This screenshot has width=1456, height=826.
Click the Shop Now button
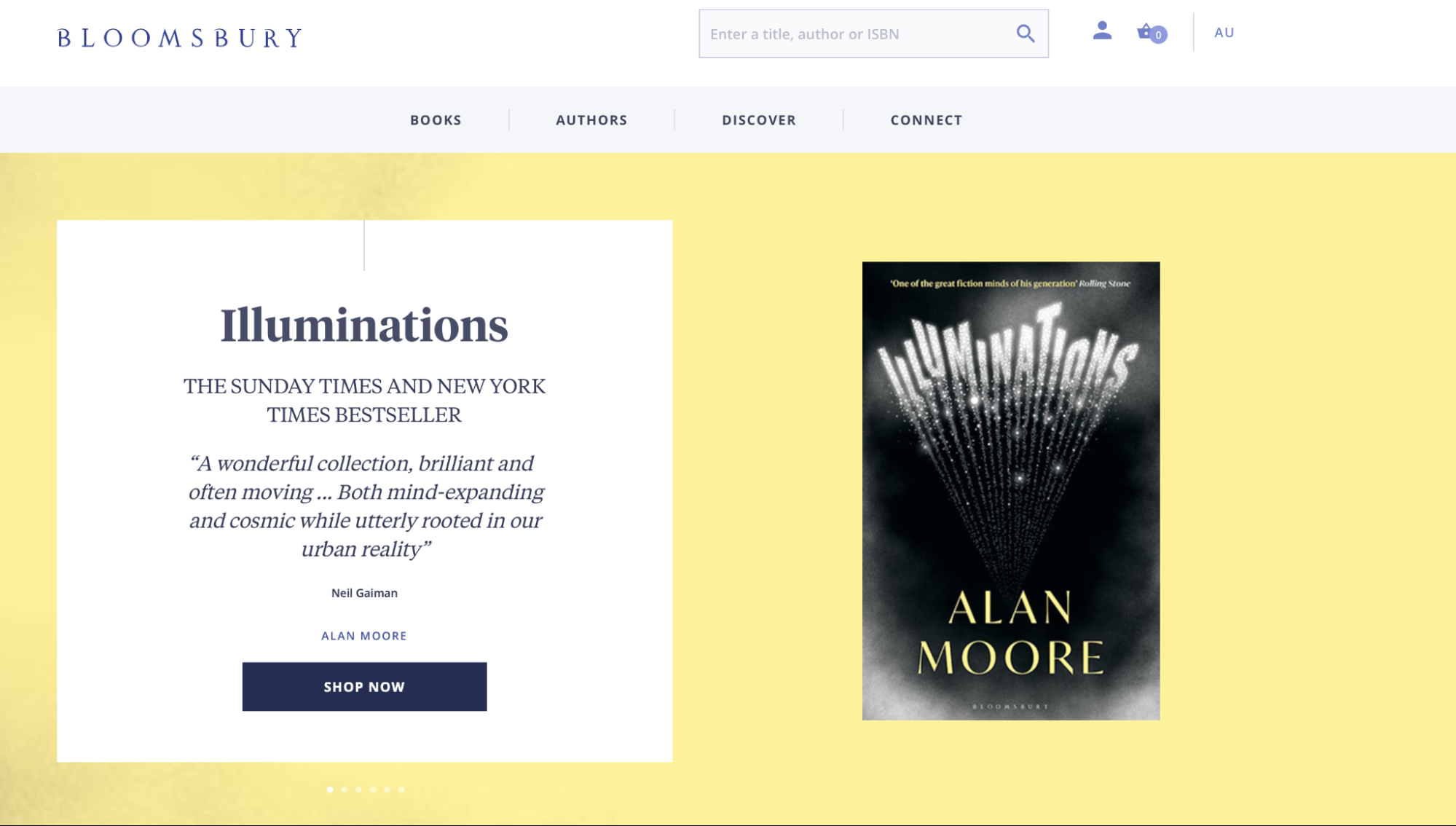pyautogui.click(x=364, y=687)
